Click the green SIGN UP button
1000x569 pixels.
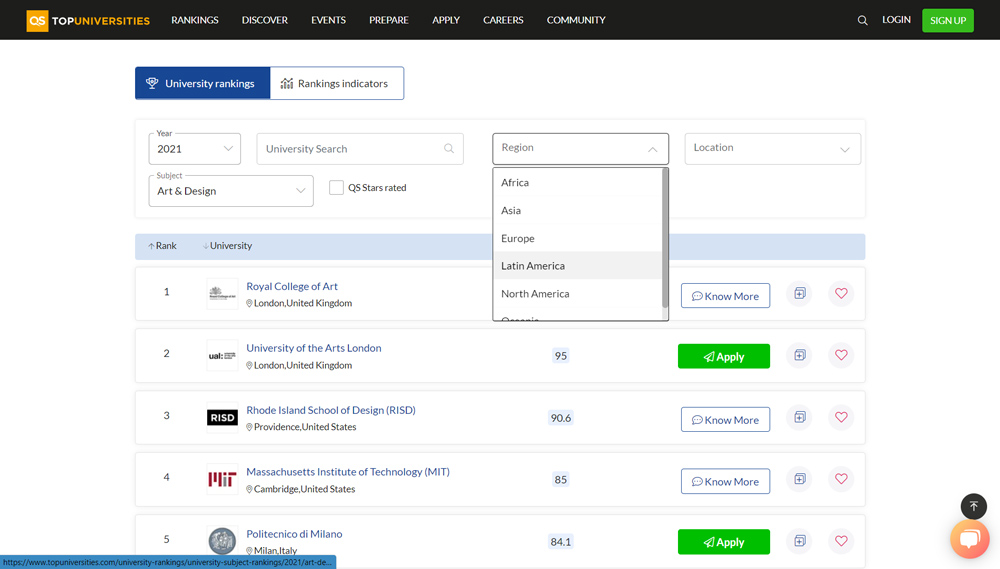coord(948,20)
